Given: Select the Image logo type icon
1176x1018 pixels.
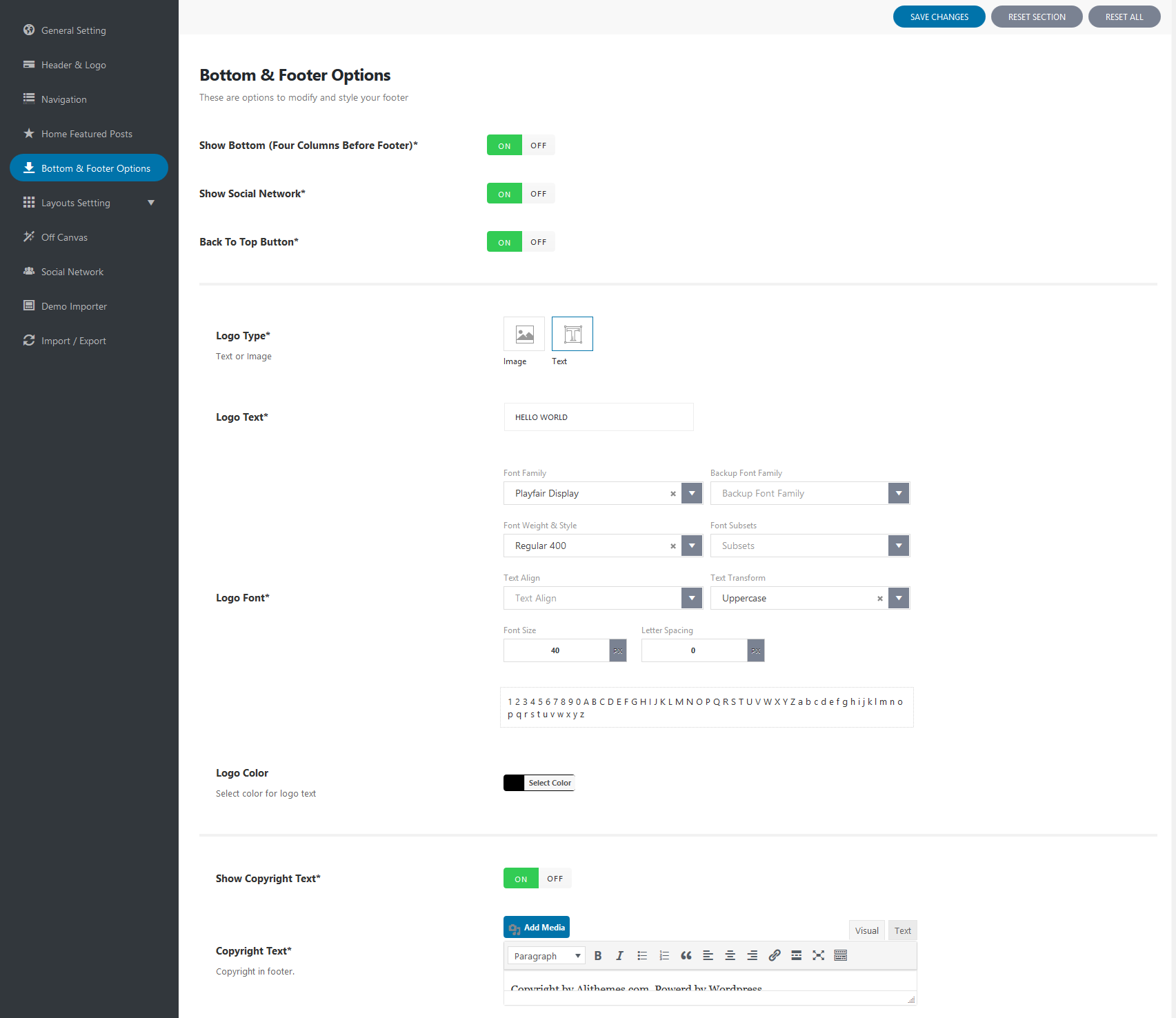Looking at the screenshot, I should (x=524, y=335).
